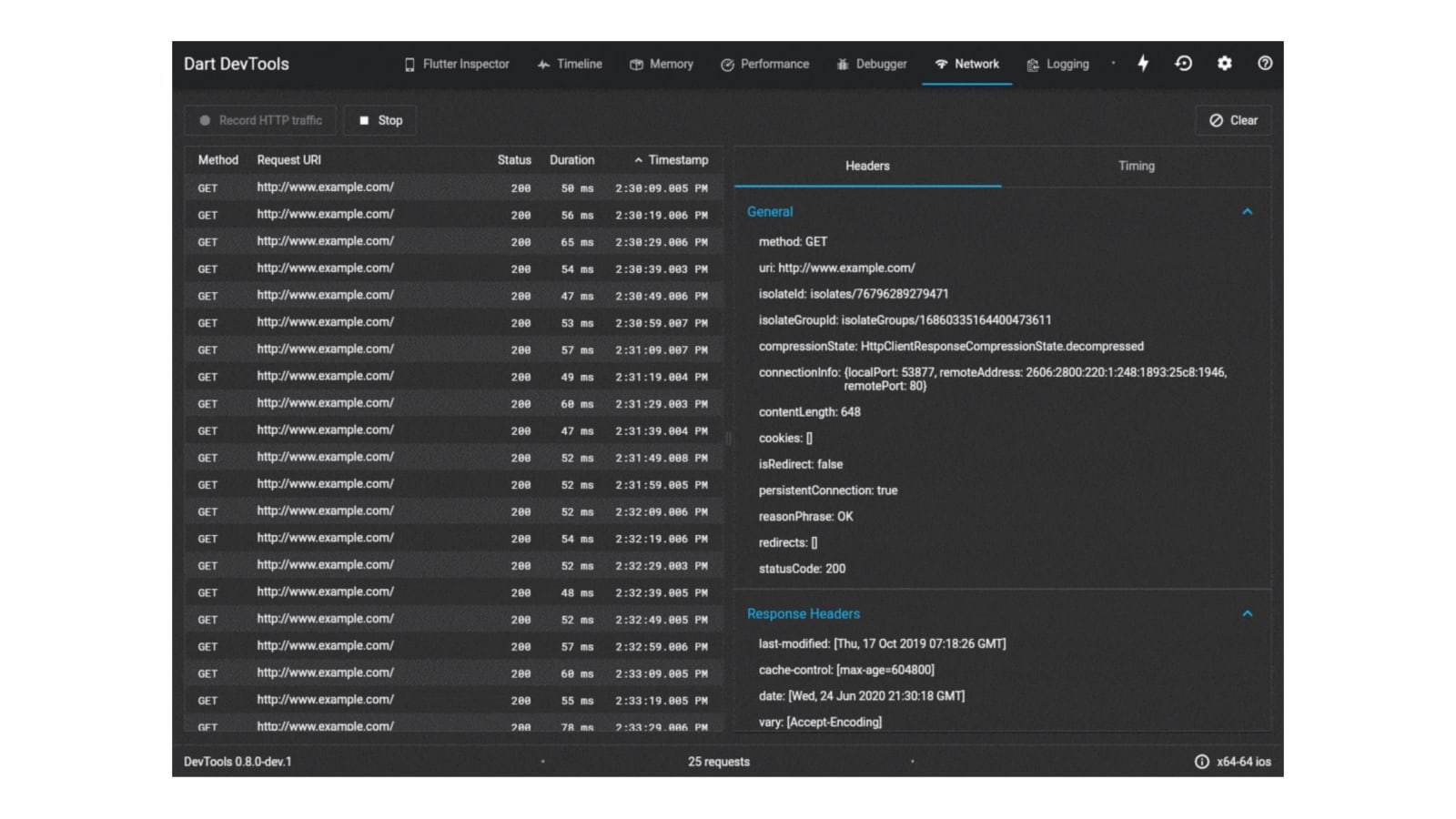The width and height of the screenshot is (1456, 819).
Task: Stop recording HTTP traffic
Action: (380, 120)
